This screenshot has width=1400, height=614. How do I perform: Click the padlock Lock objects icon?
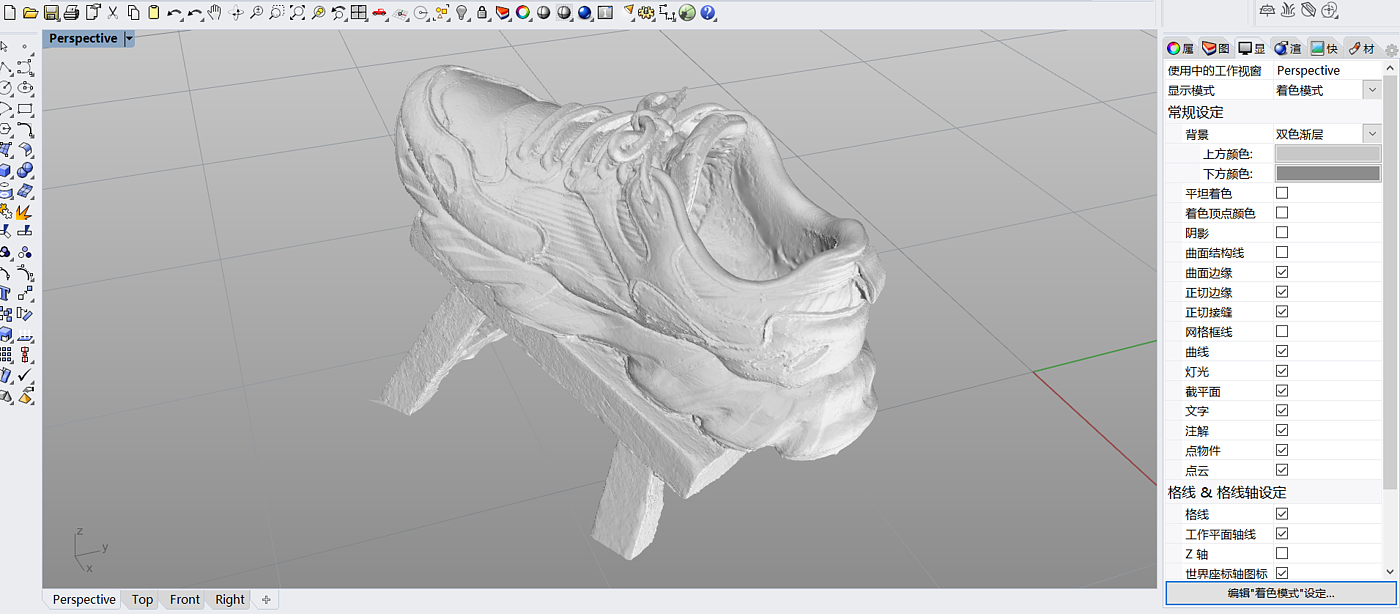point(482,13)
